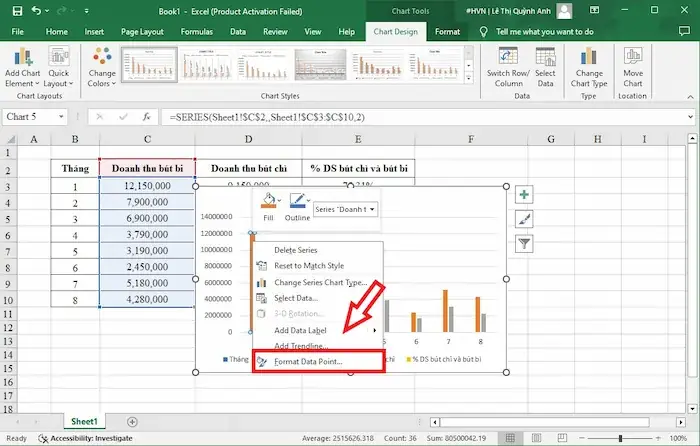Open the Fill color dropdown arrow
This screenshot has height=446, width=700.
(x=279, y=200)
